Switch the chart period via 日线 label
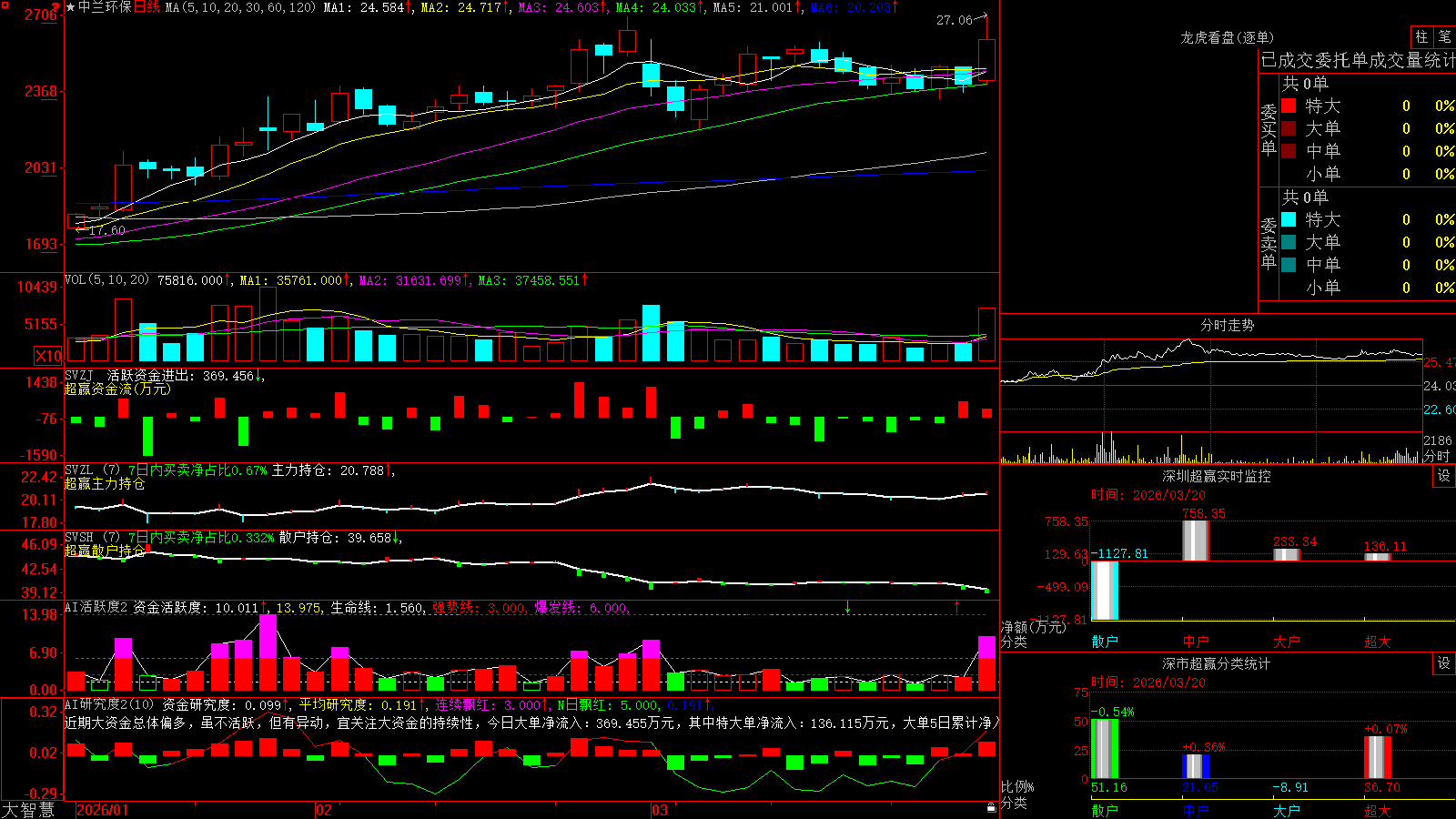This screenshot has height=819, width=1456. coord(147,7)
